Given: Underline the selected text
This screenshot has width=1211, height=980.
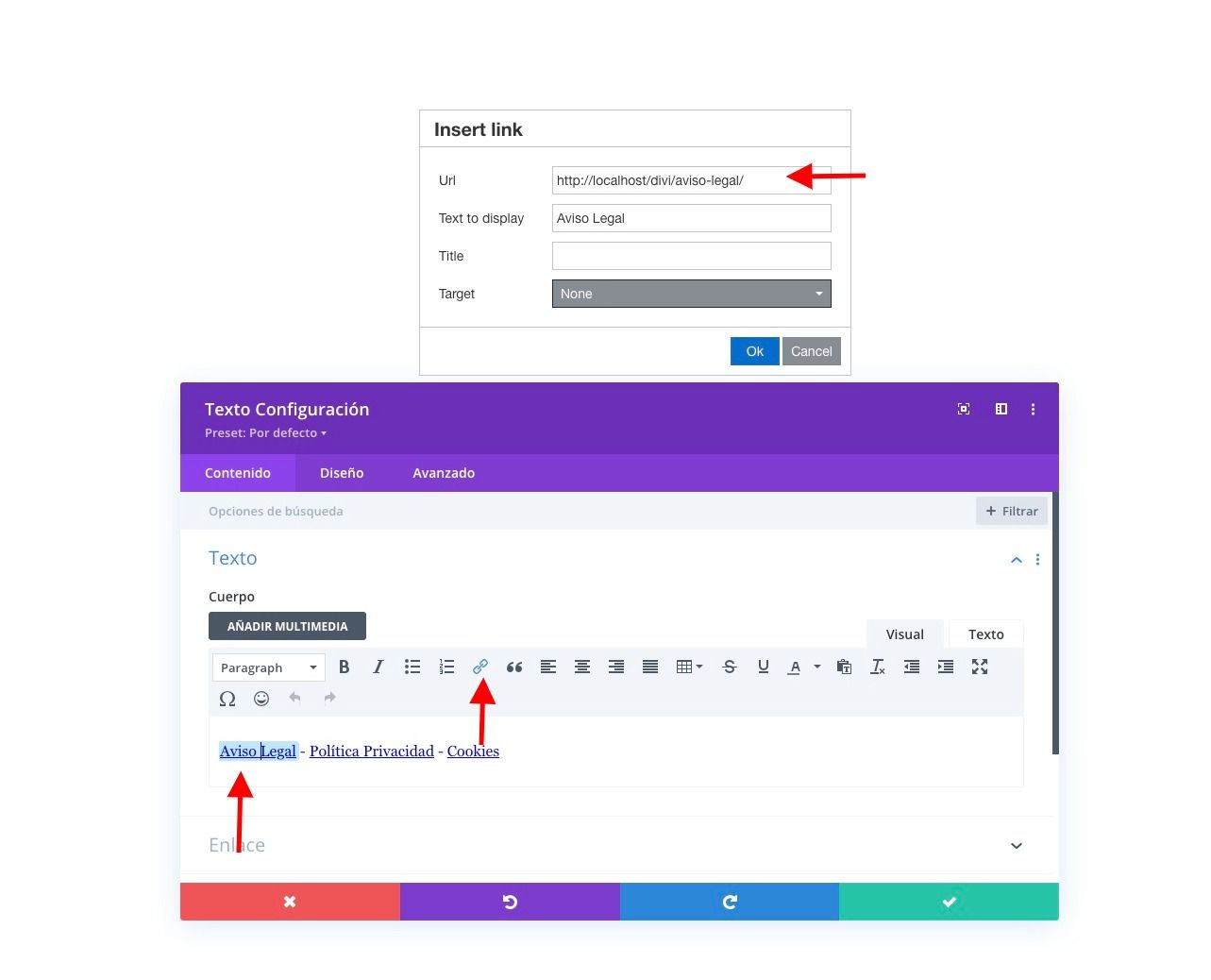Looking at the screenshot, I should pyautogui.click(x=764, y=667).
